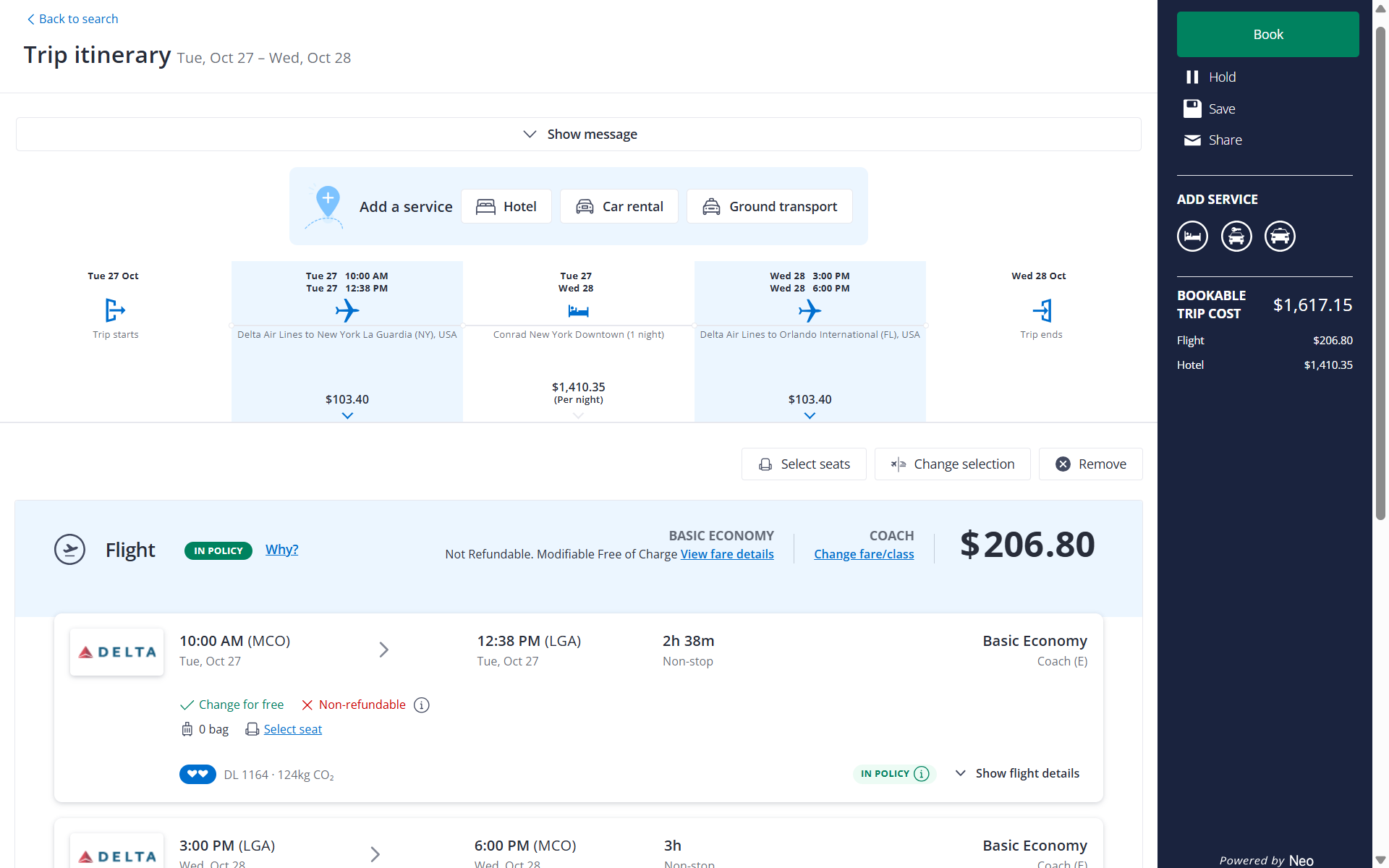Image resolution: width=1389 pixels, height=868 pixels.
Task: Click the hotel bed icon under Add Service
Action: [x=1192, y=237]
